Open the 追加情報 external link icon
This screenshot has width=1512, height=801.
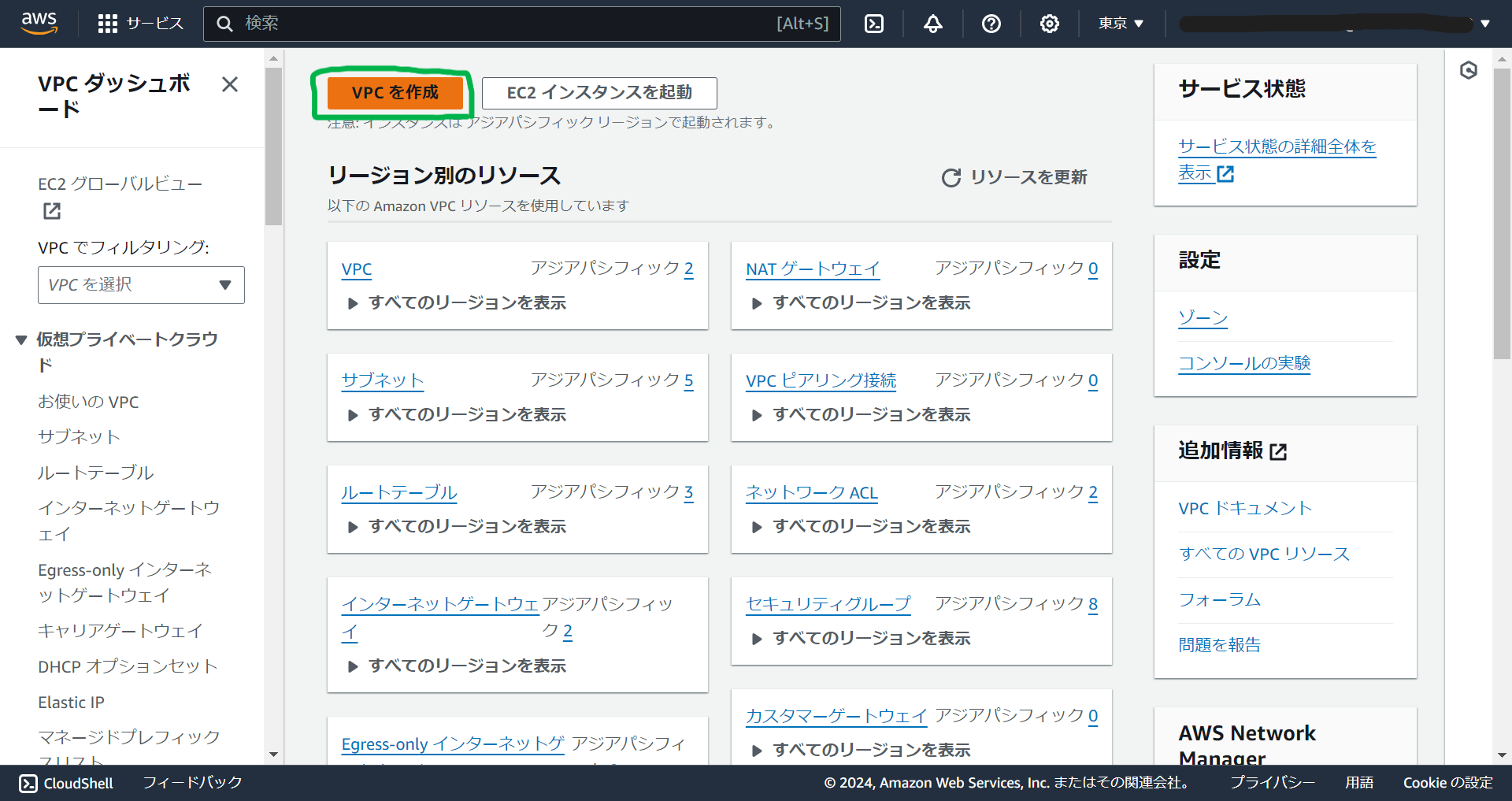[1280, 451]
